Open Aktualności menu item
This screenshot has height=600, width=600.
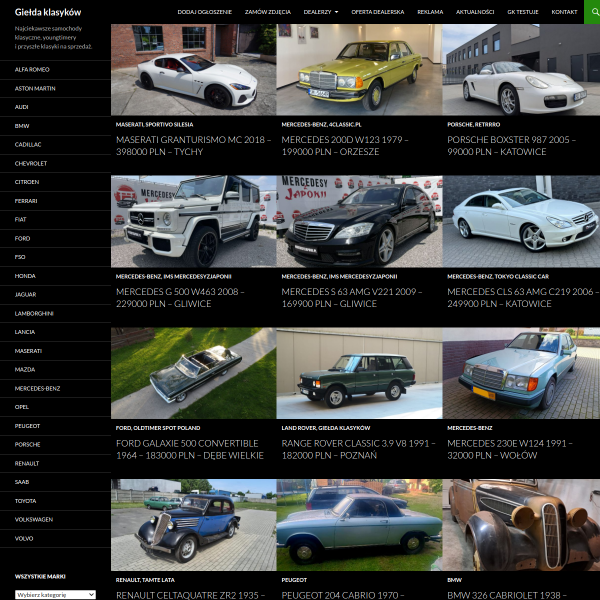[475, 12]
